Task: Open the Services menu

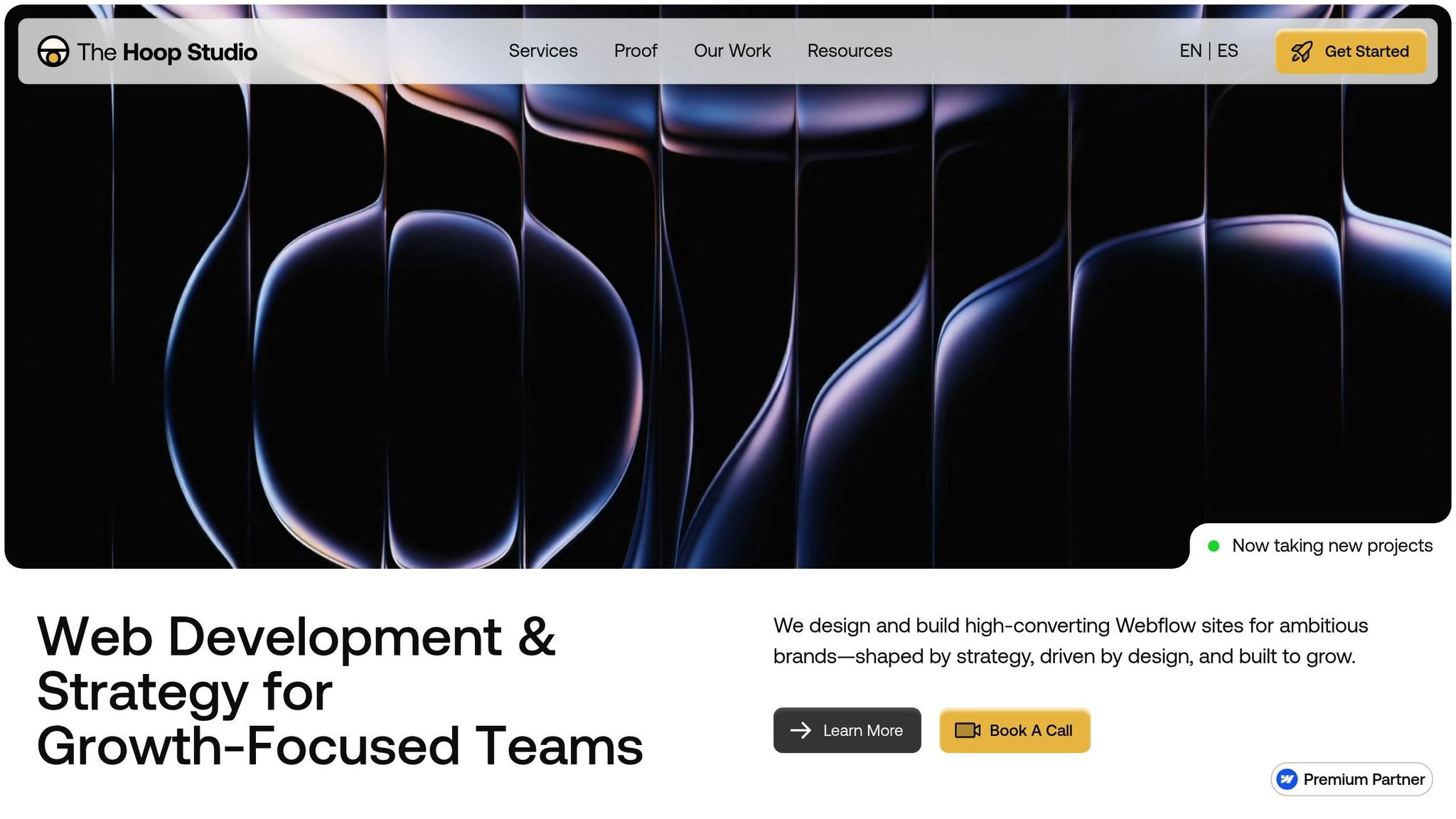Action: [x=542, y=51]
